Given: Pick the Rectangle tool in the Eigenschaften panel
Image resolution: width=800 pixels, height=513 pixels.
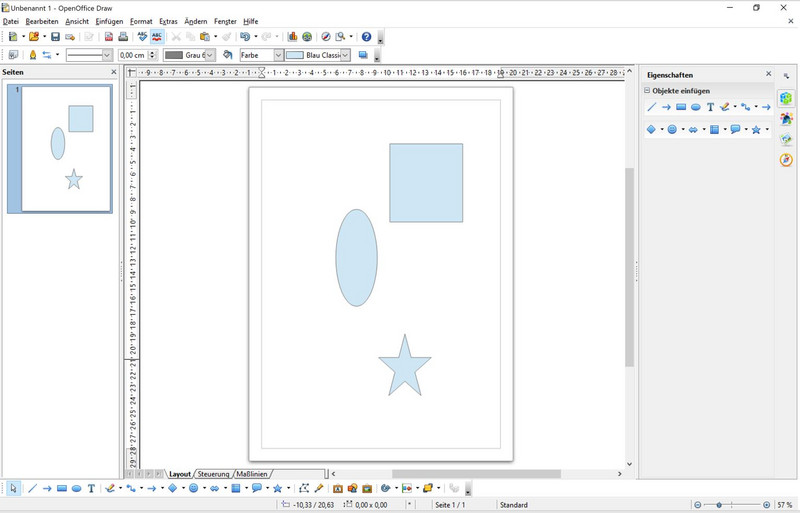Looking at the screenshot, I should click(681, 107).
